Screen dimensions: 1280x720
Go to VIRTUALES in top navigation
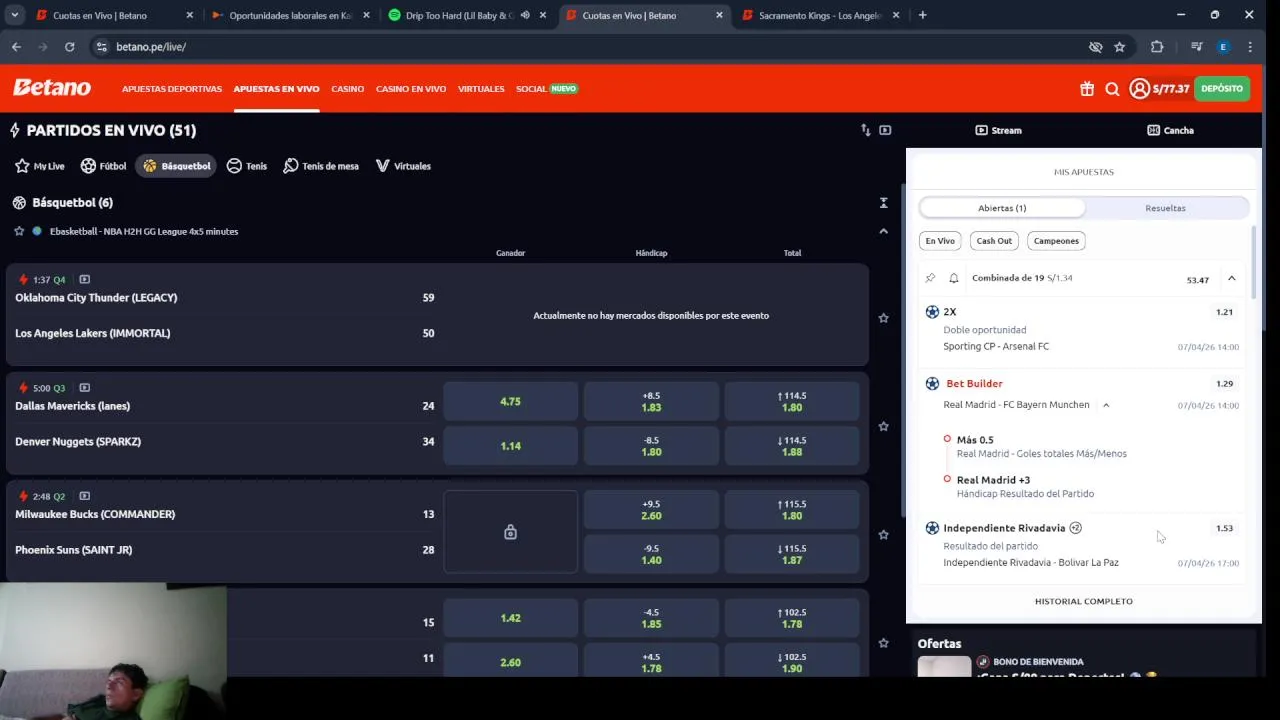481,89
